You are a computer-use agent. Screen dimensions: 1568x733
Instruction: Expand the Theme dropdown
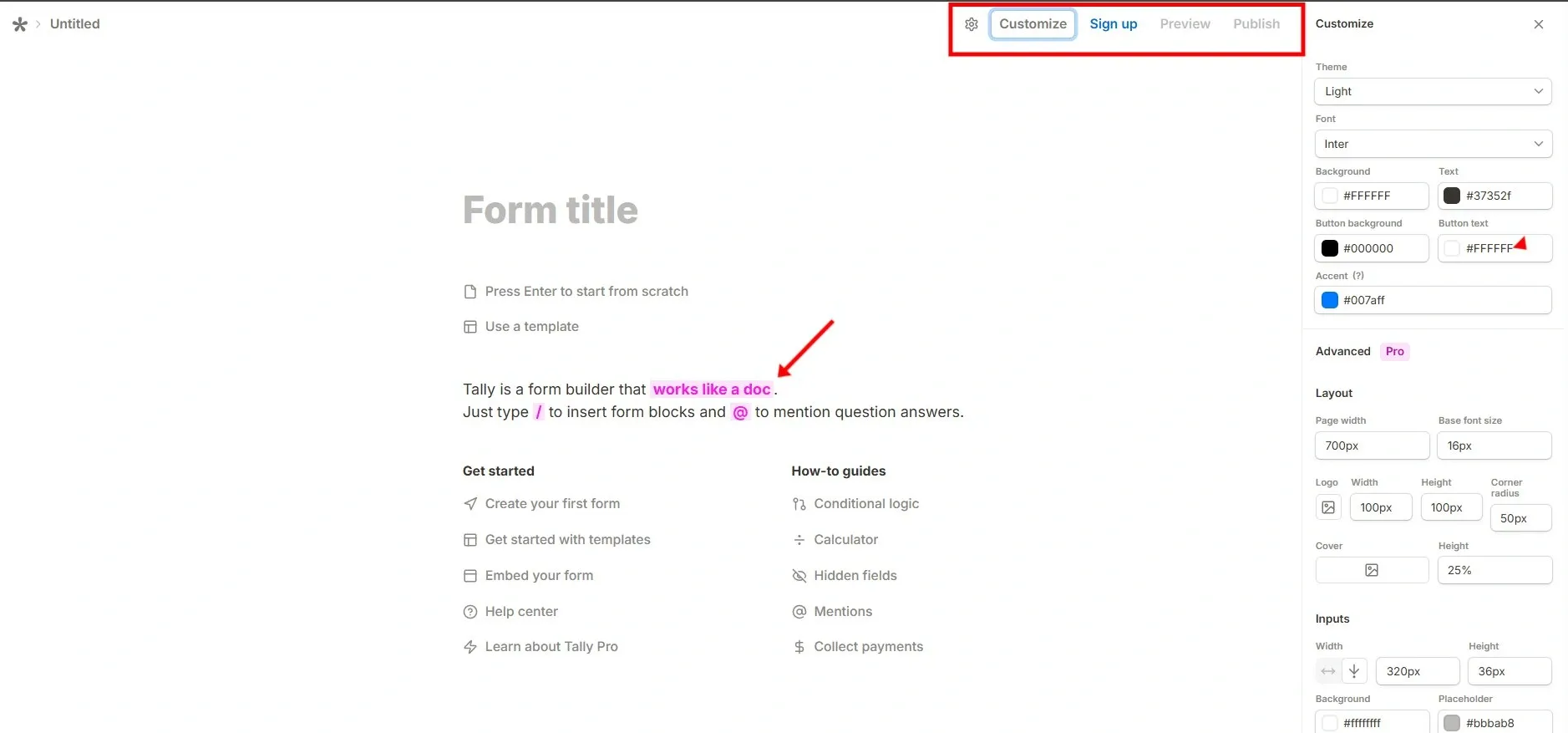pyautogui.click(x=1433, y=91)
